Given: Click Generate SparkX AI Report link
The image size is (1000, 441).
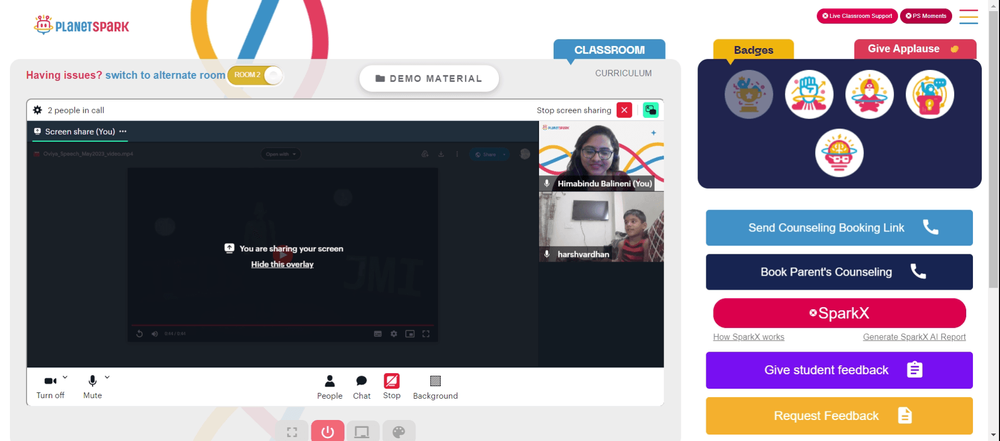Looking at the screenshot, I should 914,337.
